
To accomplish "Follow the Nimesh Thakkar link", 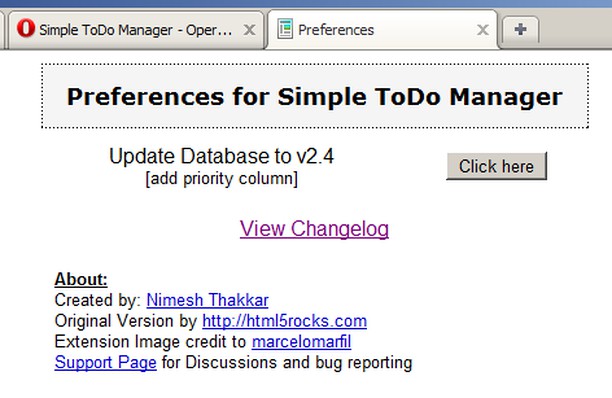I will (x=207, y=300).
